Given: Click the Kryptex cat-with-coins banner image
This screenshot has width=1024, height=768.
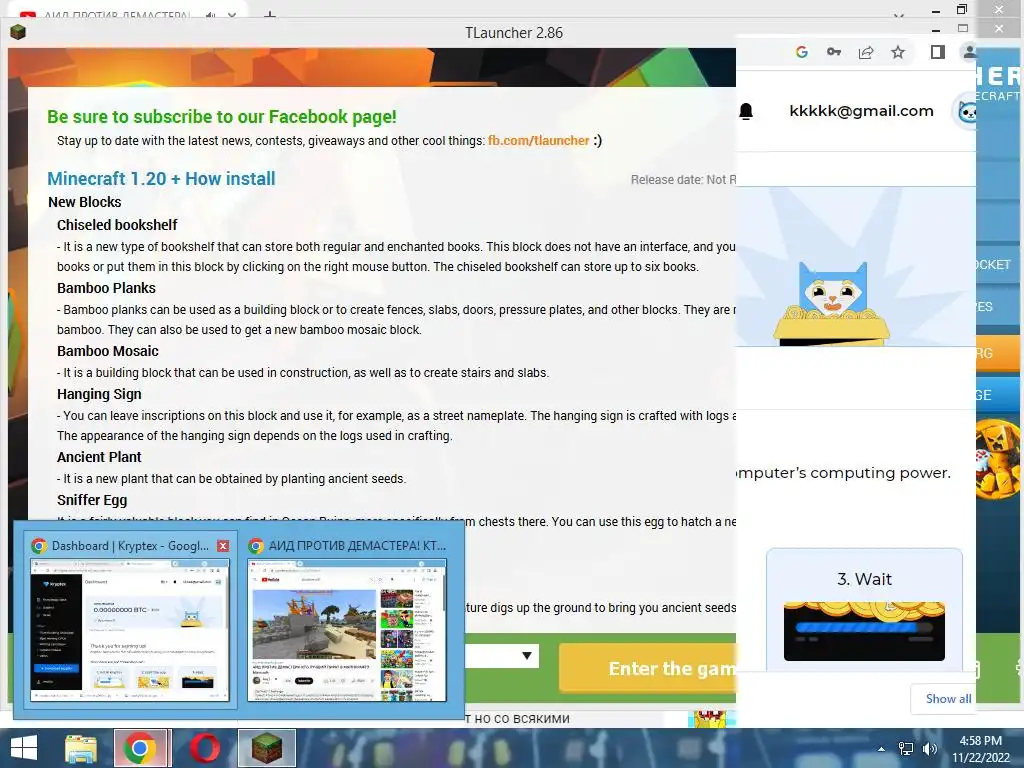Looking at the screenshot, I should [x=856, y=266].
